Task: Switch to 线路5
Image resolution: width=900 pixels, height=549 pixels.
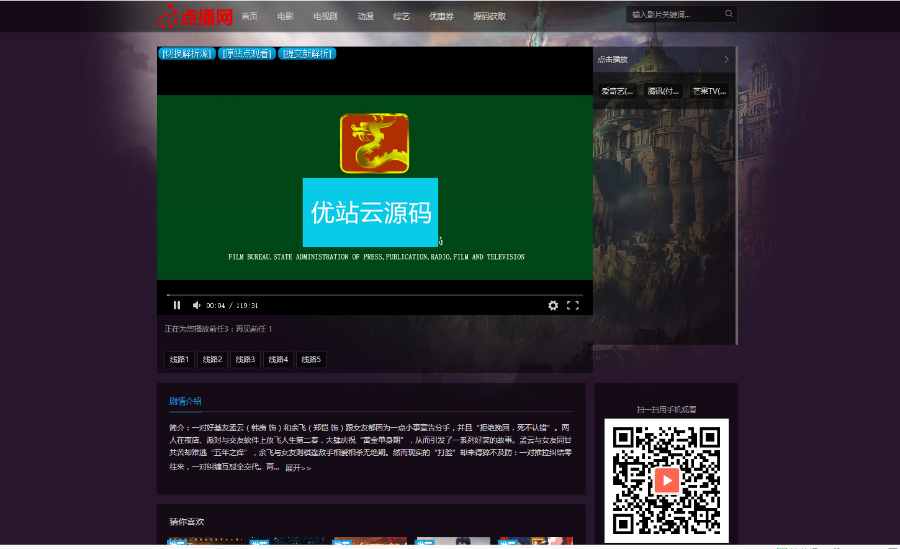Action: (311, 359)
